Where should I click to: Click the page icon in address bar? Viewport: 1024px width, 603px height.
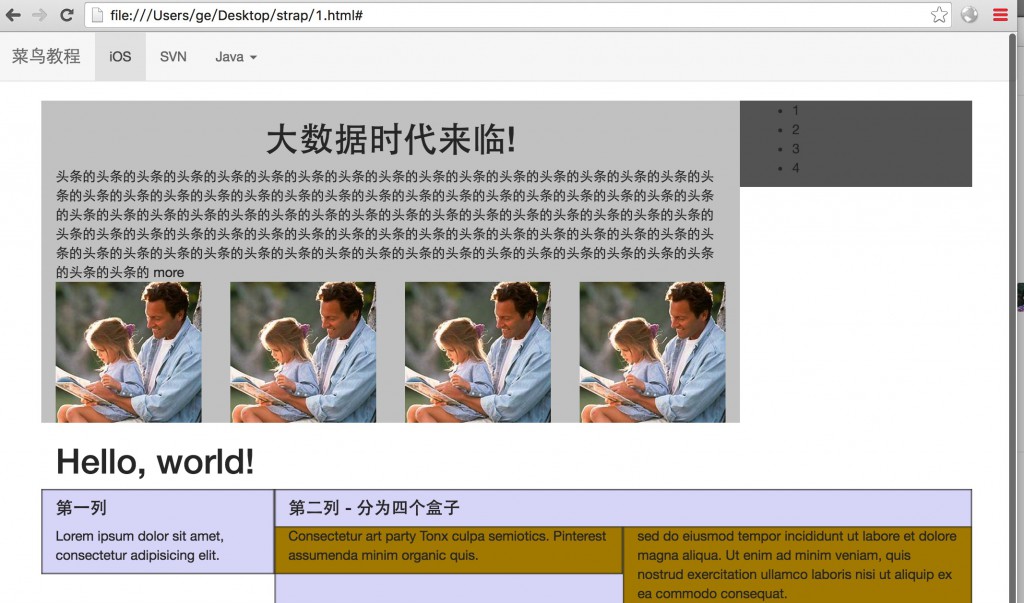point(98,15)
